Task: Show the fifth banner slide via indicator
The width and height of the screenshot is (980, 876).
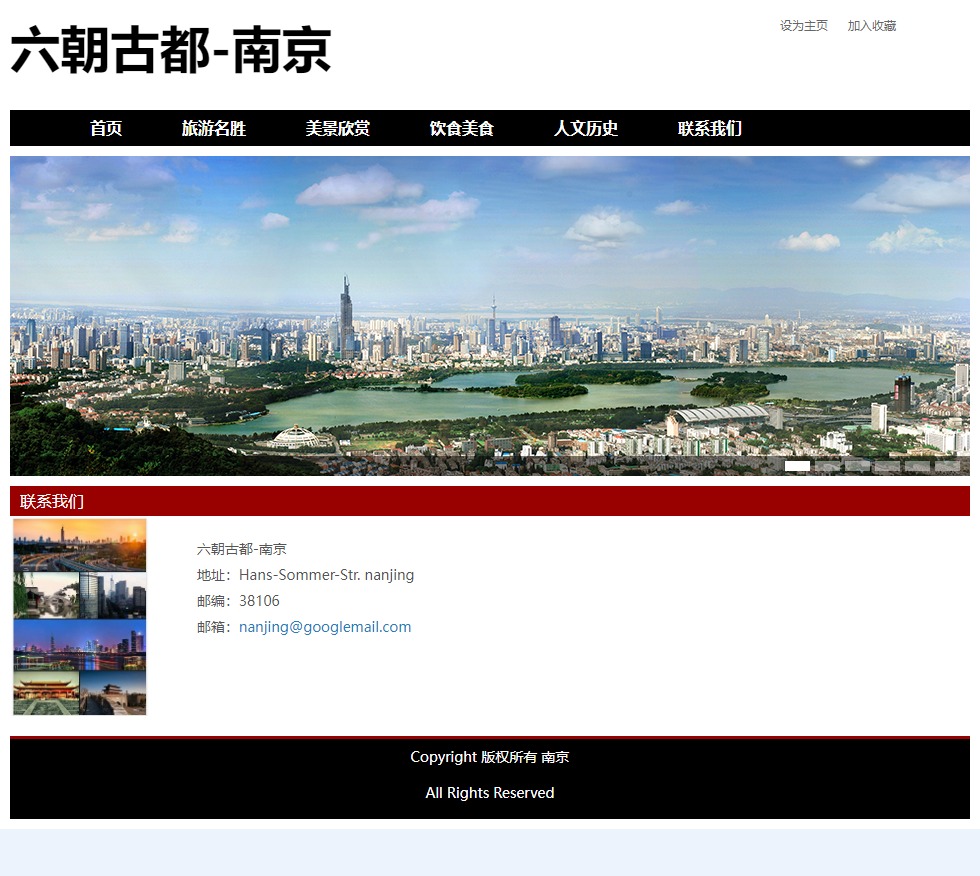Action: coord(917,466)
